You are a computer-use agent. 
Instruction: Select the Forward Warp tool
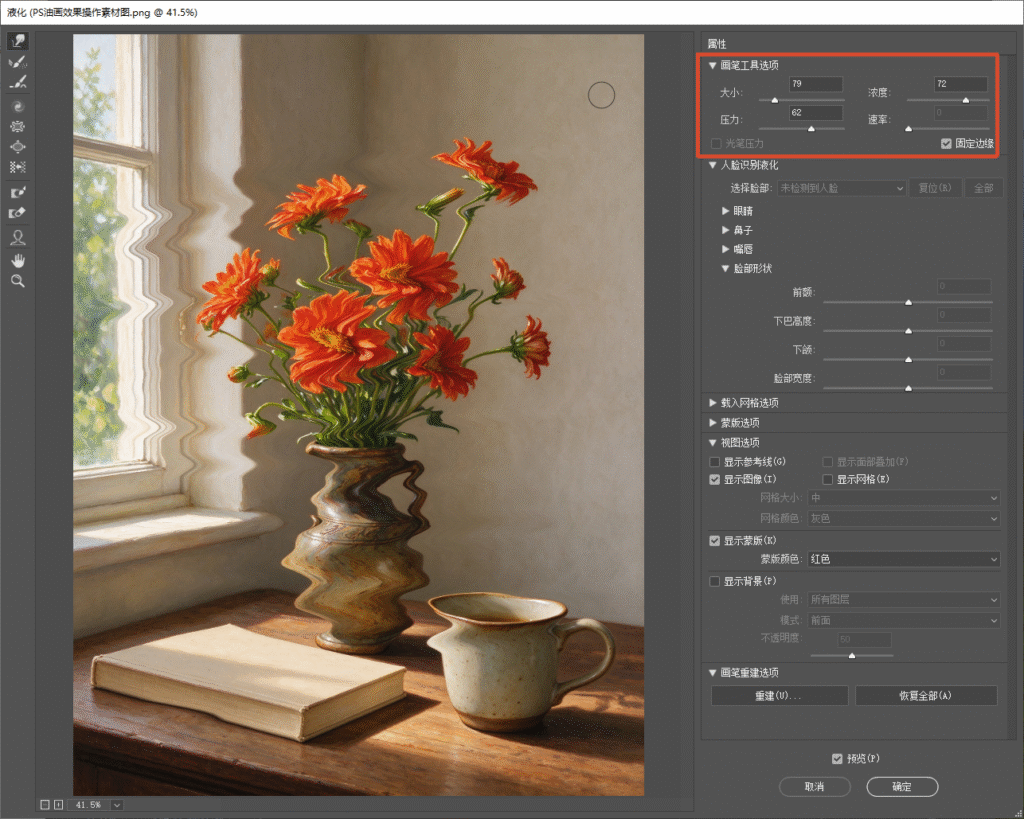(x=18, y=41)
